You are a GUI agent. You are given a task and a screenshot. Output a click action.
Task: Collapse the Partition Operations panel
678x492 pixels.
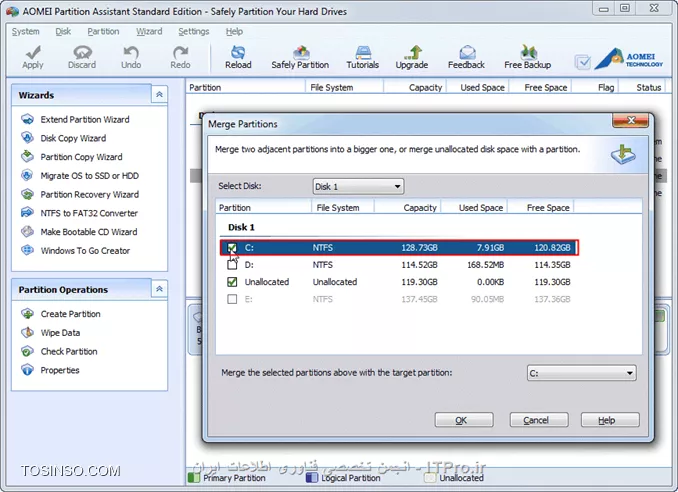tap(159, 289)
